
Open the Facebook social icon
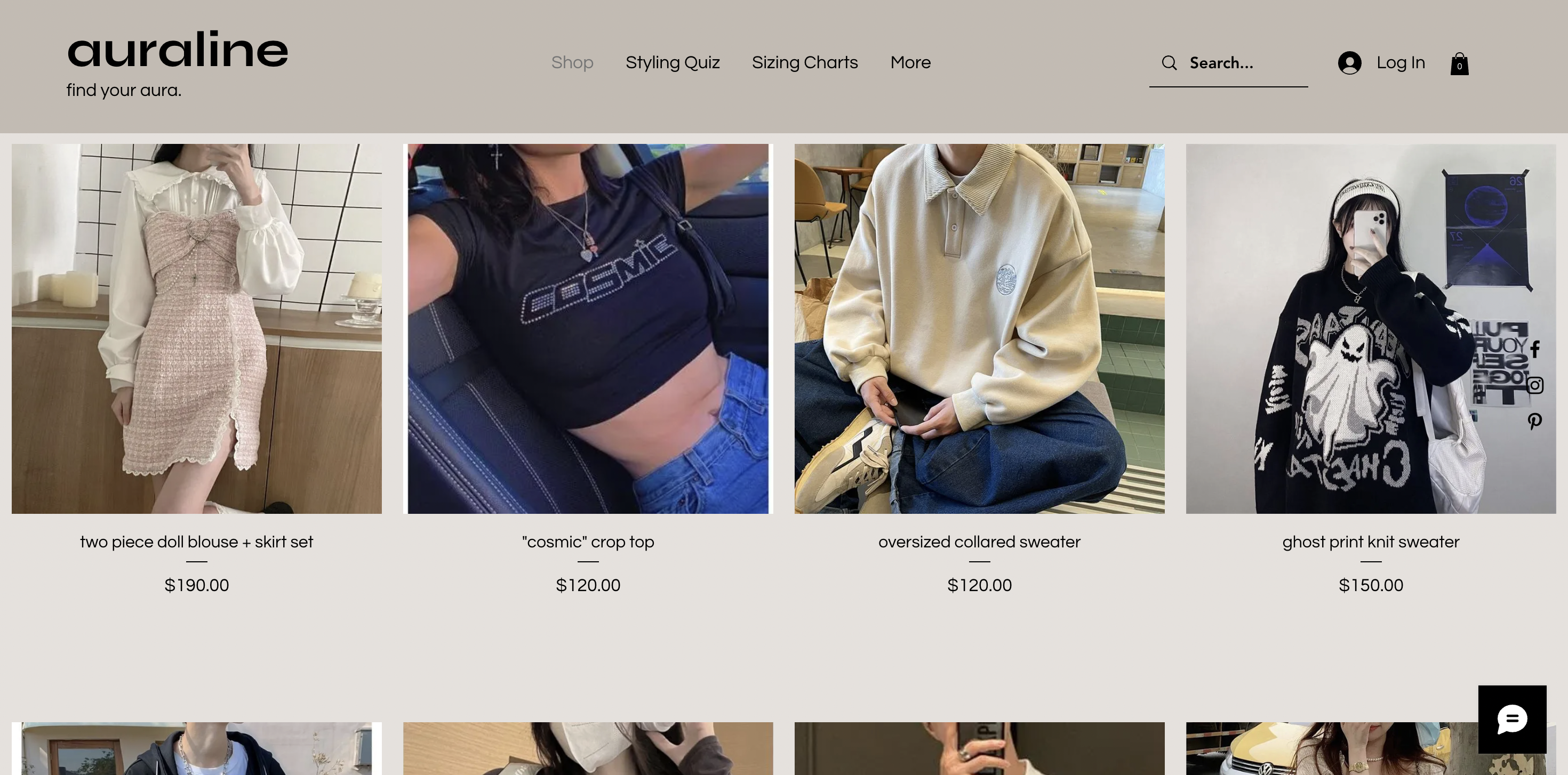[1534, 349]
